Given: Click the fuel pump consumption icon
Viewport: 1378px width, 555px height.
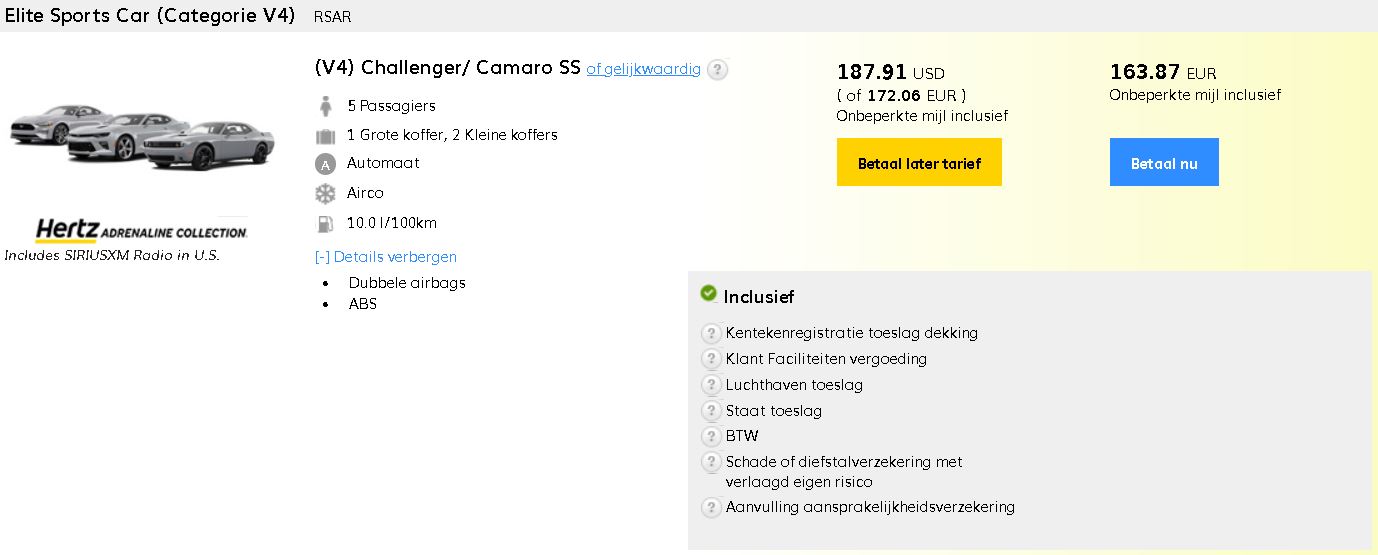Looking at the screenshot, I should click(325, 223).
